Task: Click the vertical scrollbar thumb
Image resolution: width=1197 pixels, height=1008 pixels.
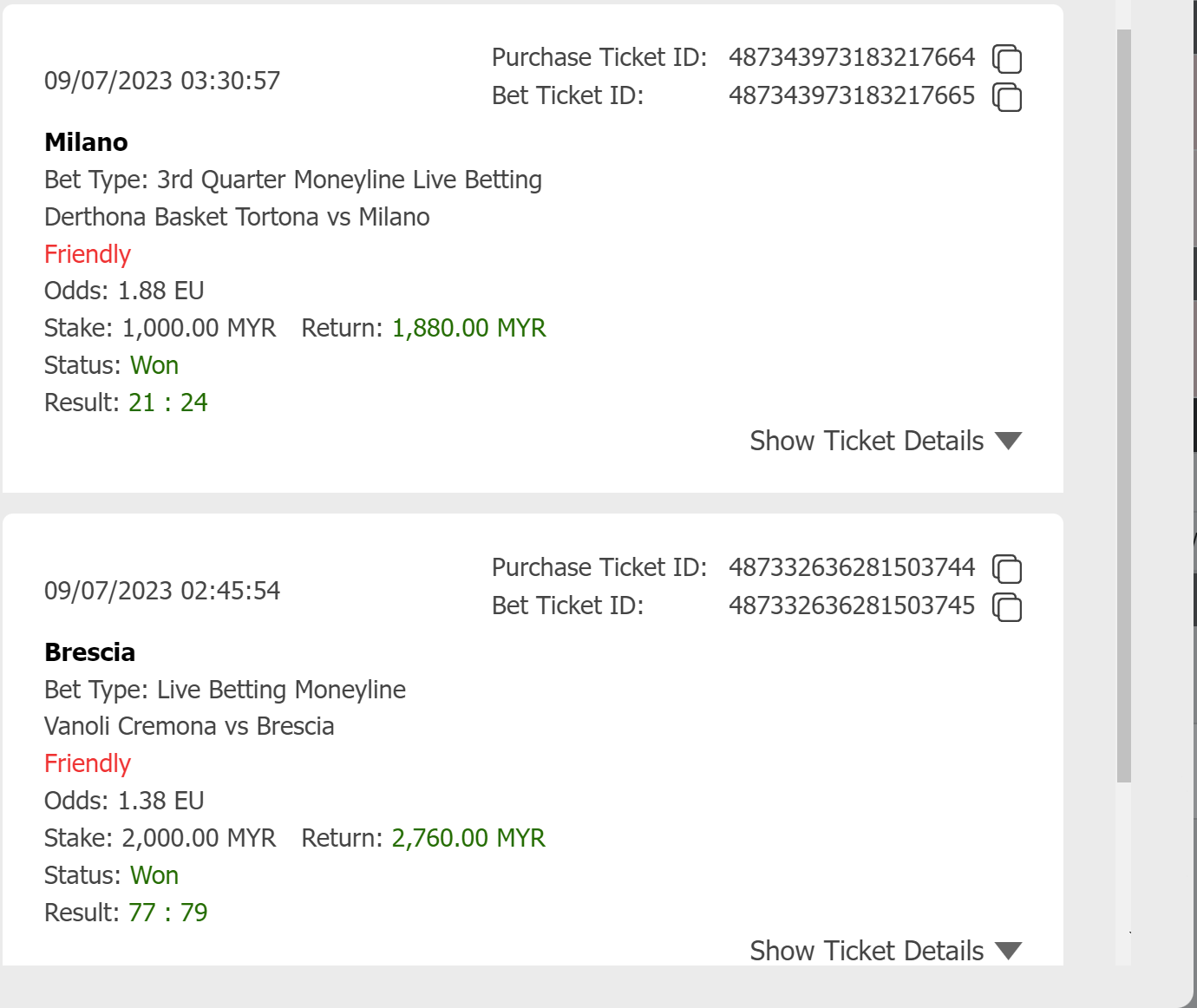Action: pos(1123,405)
